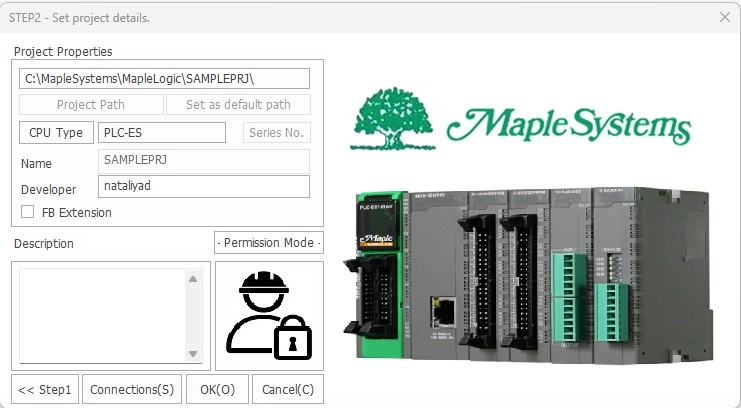741x408 pixels.
Task: Click inside the Description text area
Action: click(103, 316)
